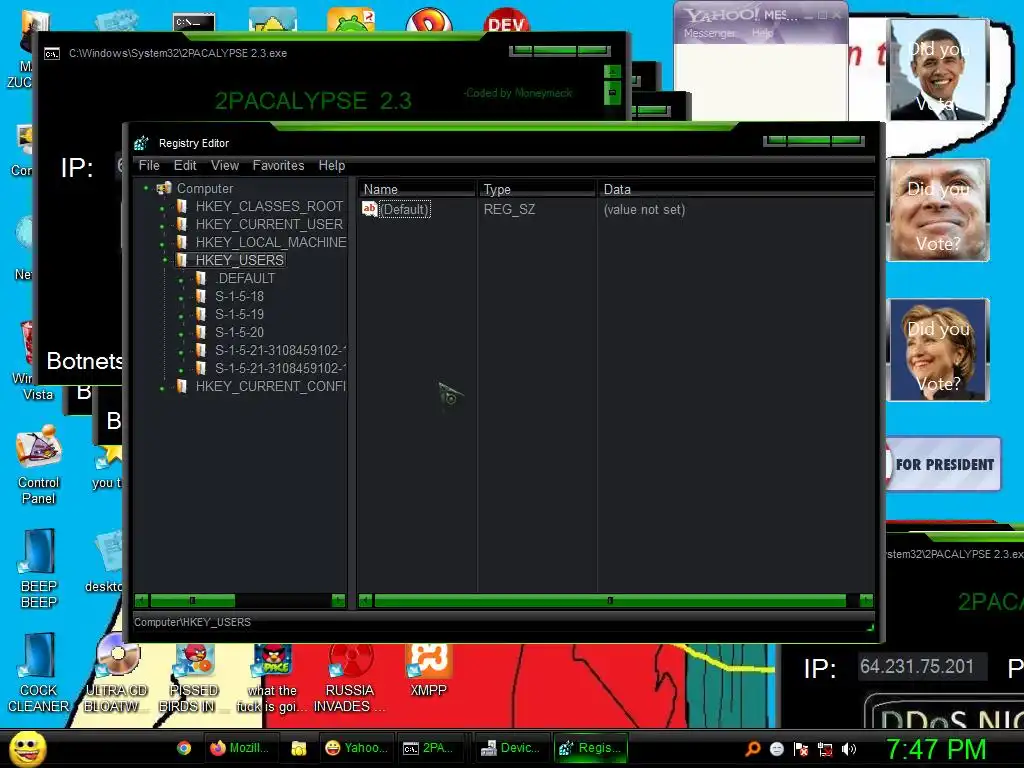Select the HKEY_LOCAL_MACHINE folder icon

tap(182, 242)
